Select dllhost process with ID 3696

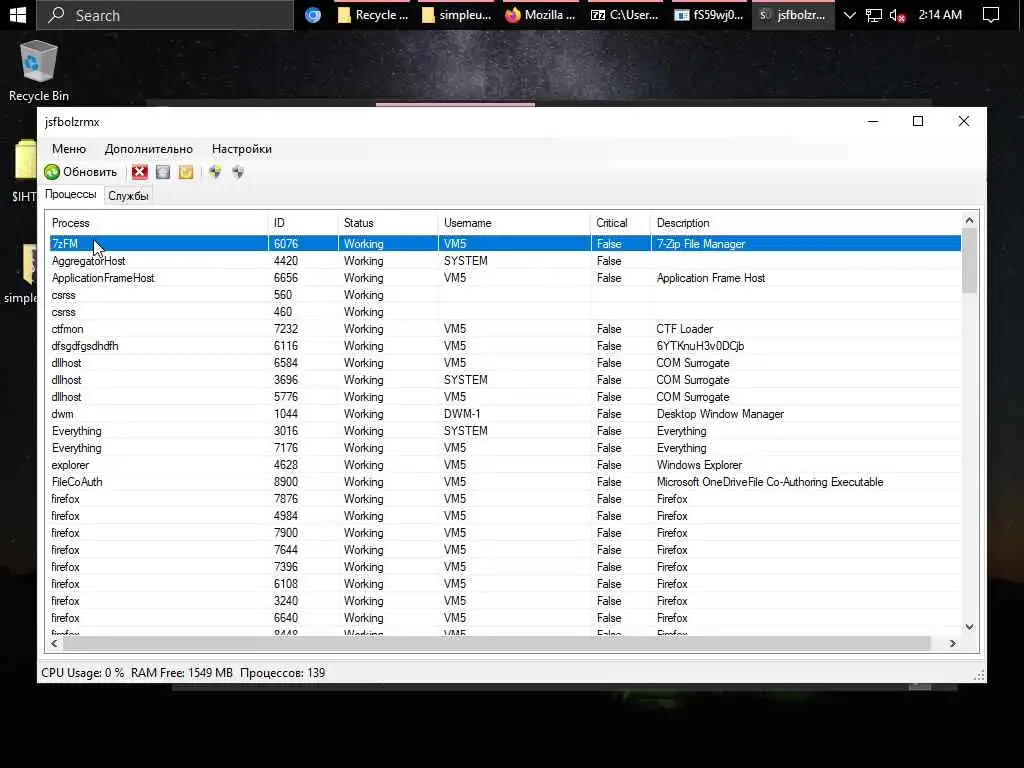505,379
